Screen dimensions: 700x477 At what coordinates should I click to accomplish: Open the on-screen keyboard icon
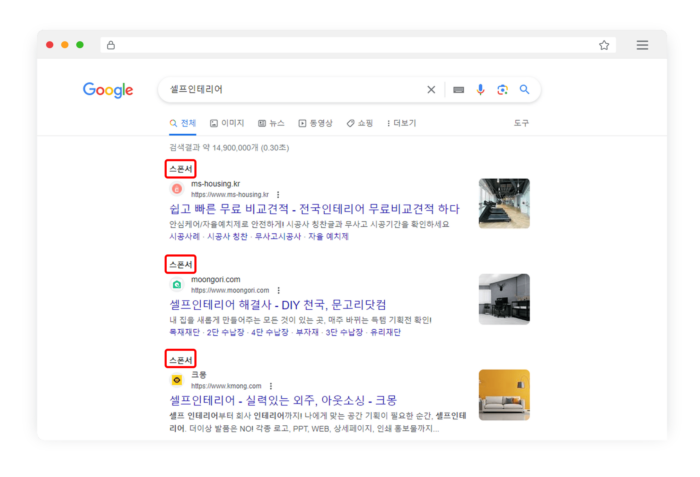pyautogui.click(x=458, y=90)
